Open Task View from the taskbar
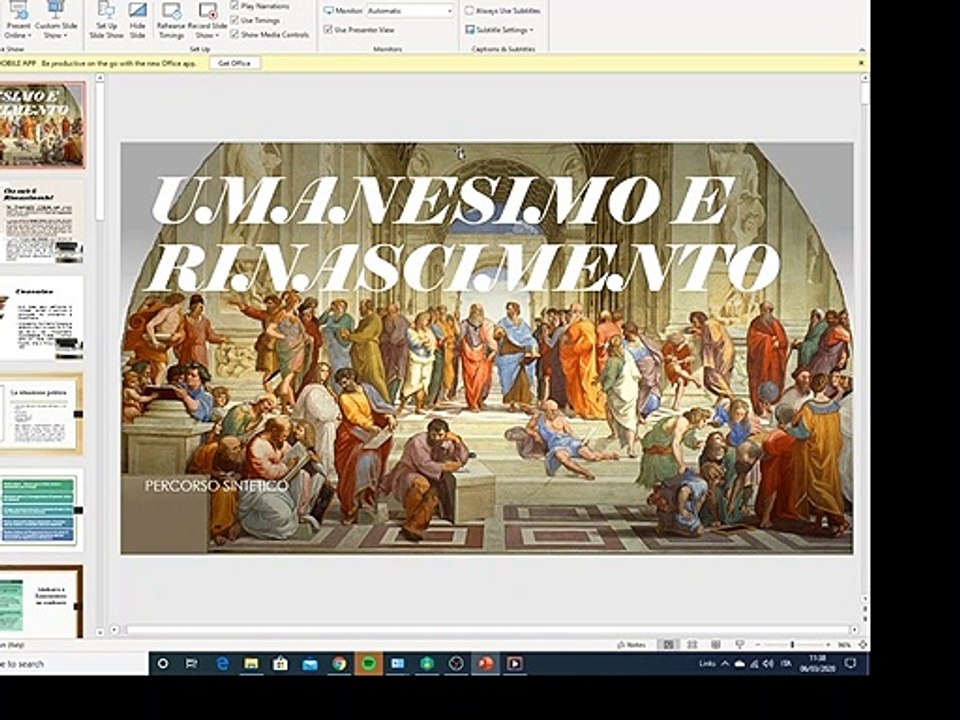 [x=192, y=664]
